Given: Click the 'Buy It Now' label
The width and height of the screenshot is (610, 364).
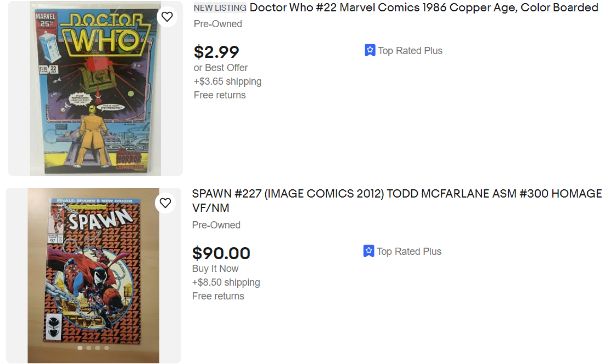Looking at the screenshot, I should tap(215, 269).
